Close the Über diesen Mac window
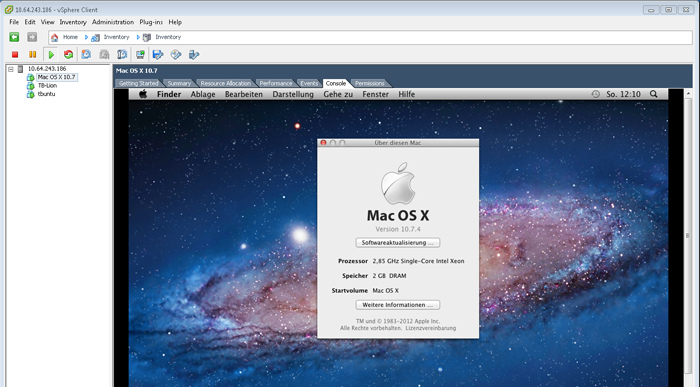 pyautogui.click(x=323, y=143)
